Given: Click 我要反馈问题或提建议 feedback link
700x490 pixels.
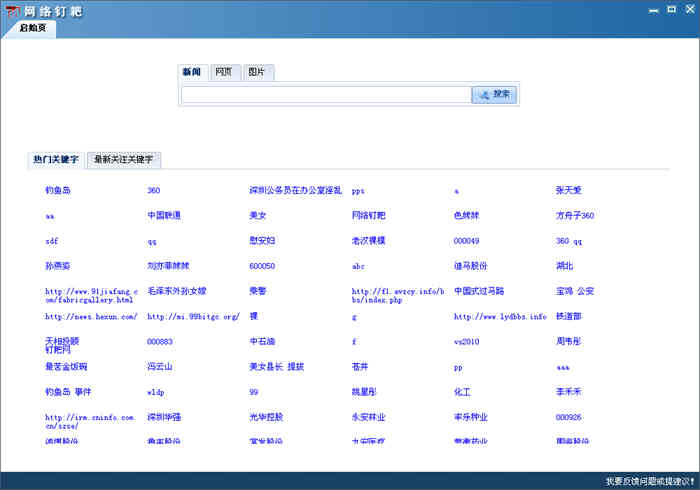Looking at the screenshot, I should pyautogui.click(x=649, y=481).
